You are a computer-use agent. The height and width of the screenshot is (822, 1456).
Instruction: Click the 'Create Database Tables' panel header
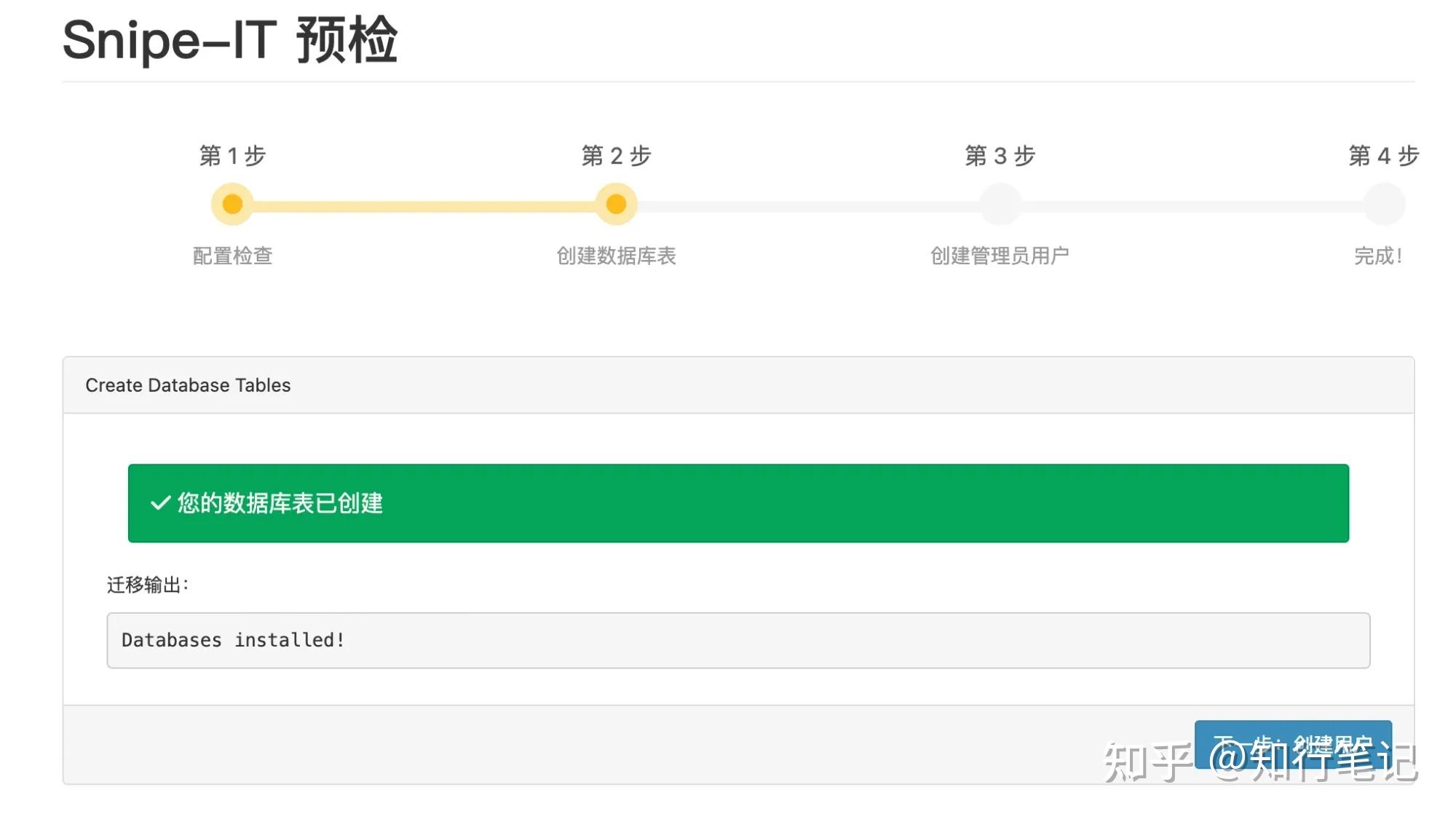(738, 385)
